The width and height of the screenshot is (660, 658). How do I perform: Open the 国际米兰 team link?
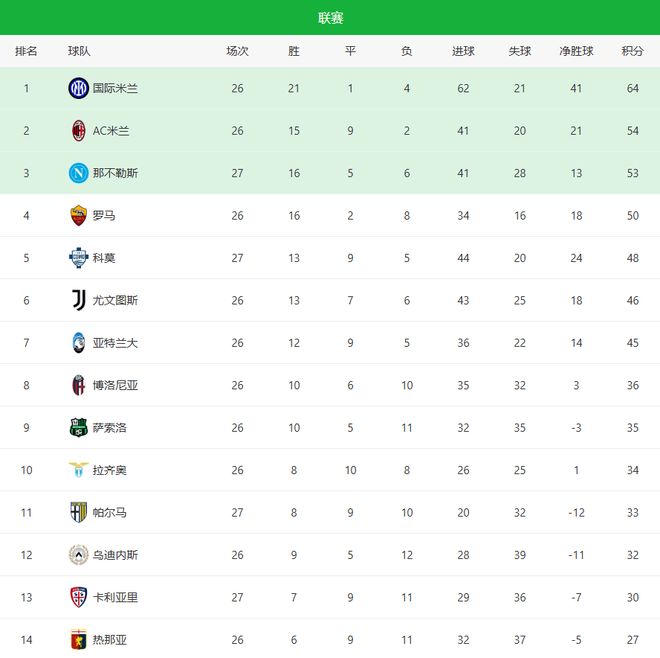[x=115, y=88]
